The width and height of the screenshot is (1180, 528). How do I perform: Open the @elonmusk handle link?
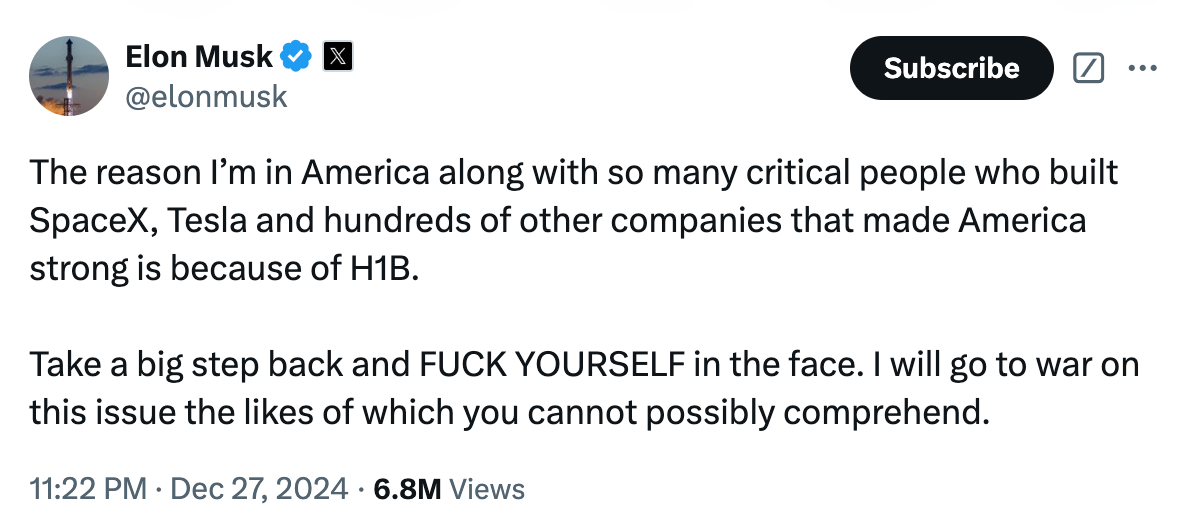[x=206, y=96]
